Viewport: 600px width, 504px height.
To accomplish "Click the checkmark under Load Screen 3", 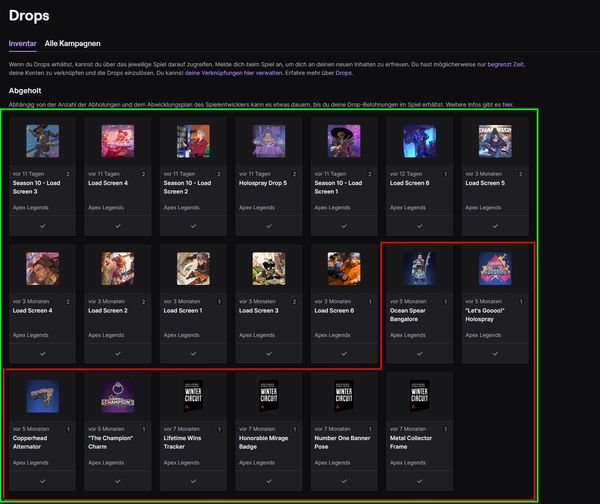I will 269,354.
